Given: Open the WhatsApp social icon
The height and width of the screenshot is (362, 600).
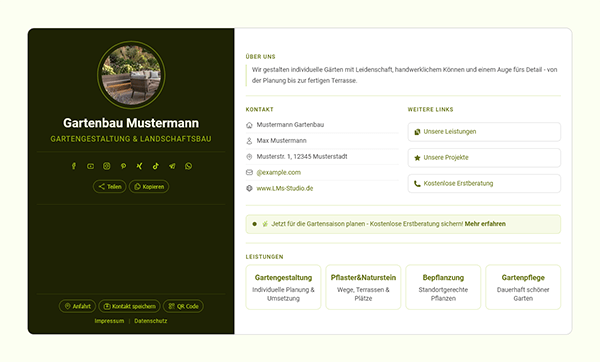Looking at the screenshot, I should tap(188, 166).
